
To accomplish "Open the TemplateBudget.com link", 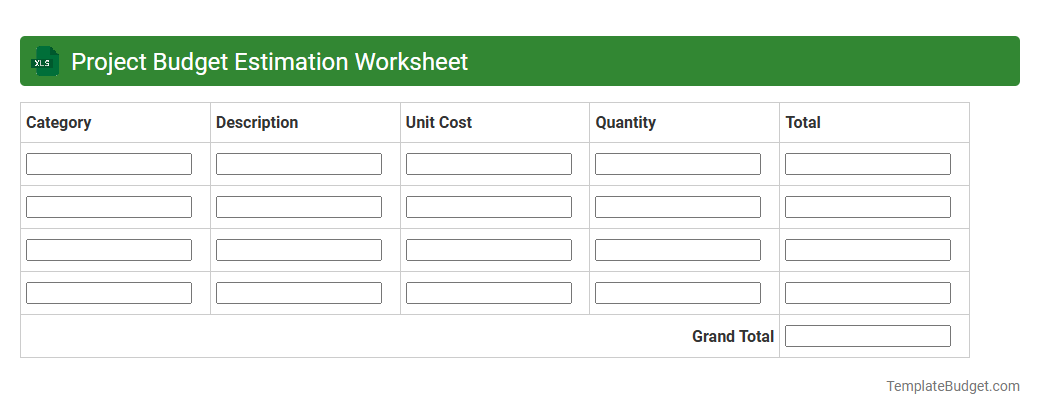I will click(x=953, y=386).
